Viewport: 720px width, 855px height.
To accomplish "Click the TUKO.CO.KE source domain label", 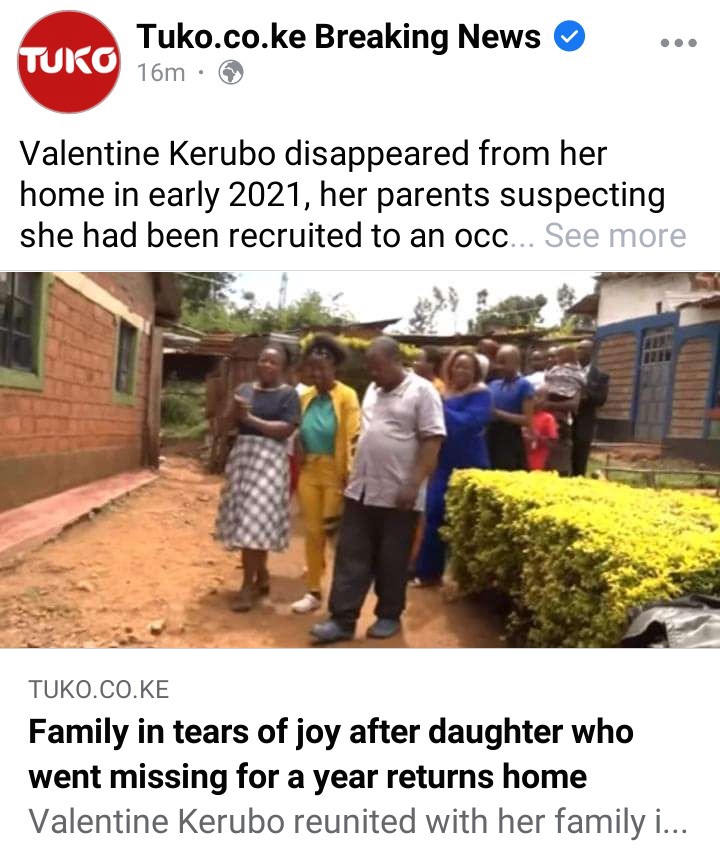I will pyautogui.click(x=99, y=690).
